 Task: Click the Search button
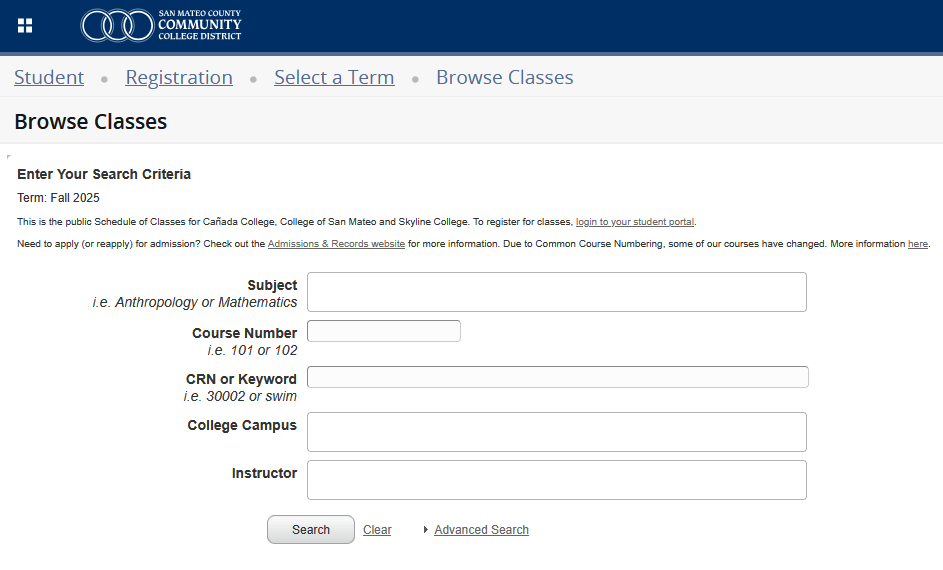[311, 530]
